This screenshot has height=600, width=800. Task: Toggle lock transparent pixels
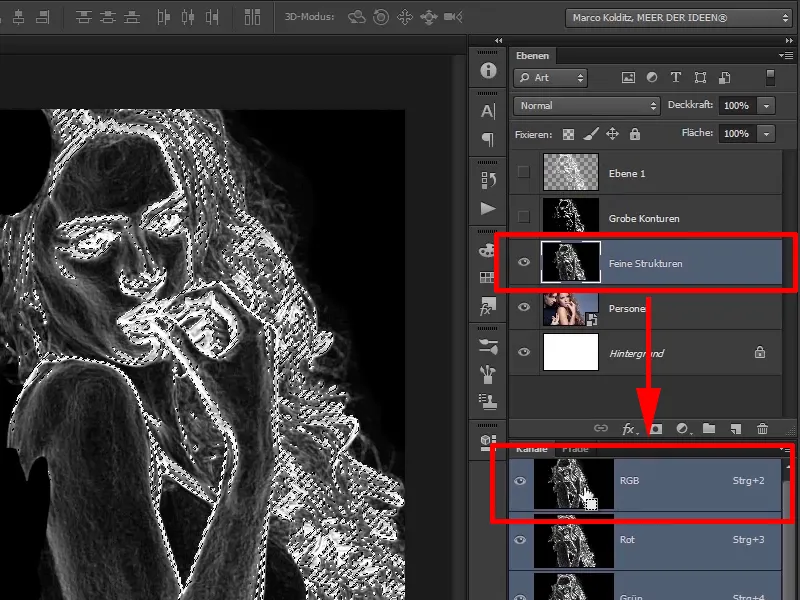(x=568, y=134)
